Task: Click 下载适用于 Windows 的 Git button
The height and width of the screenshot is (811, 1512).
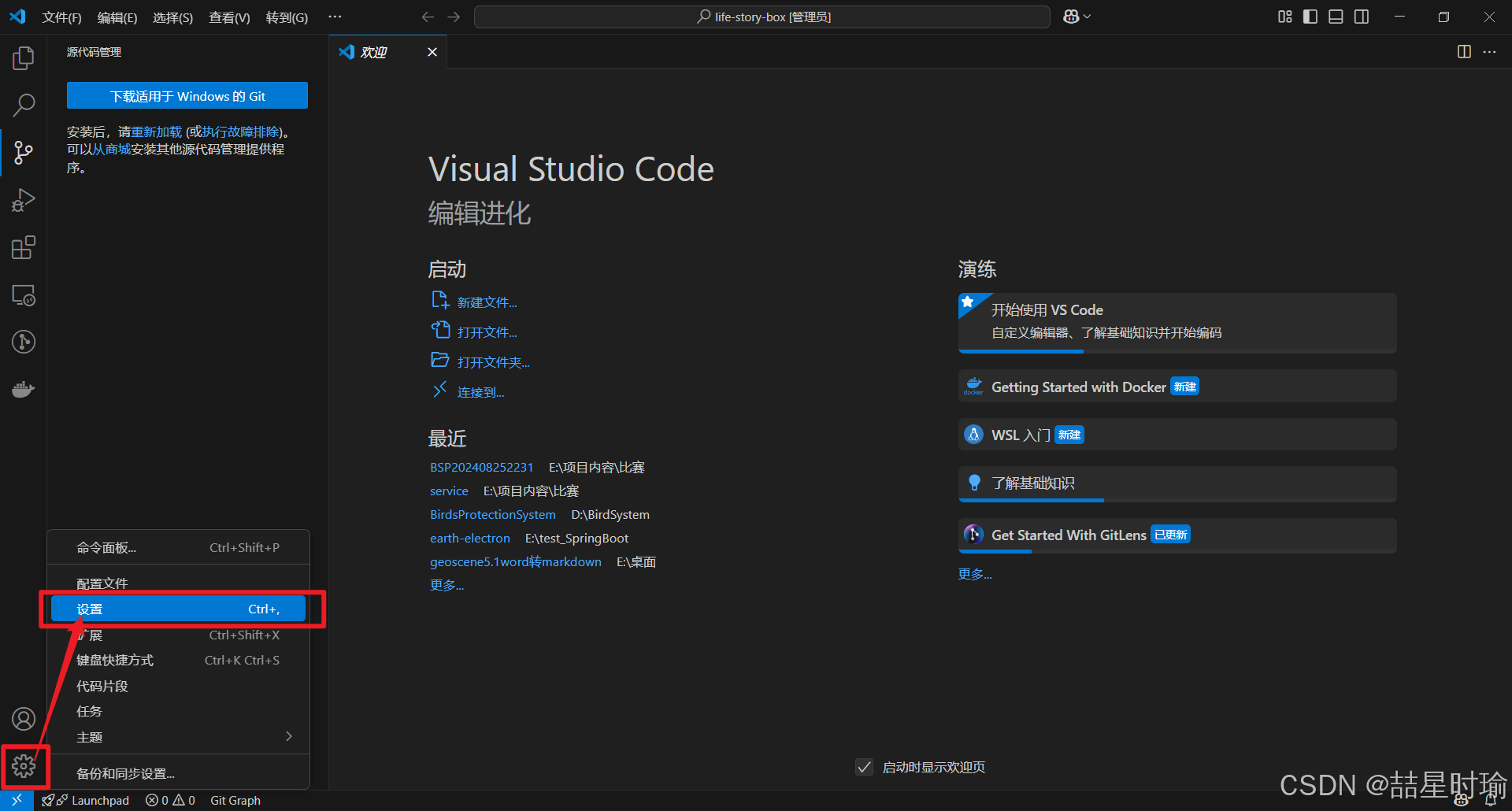Action: coord(187,96)
